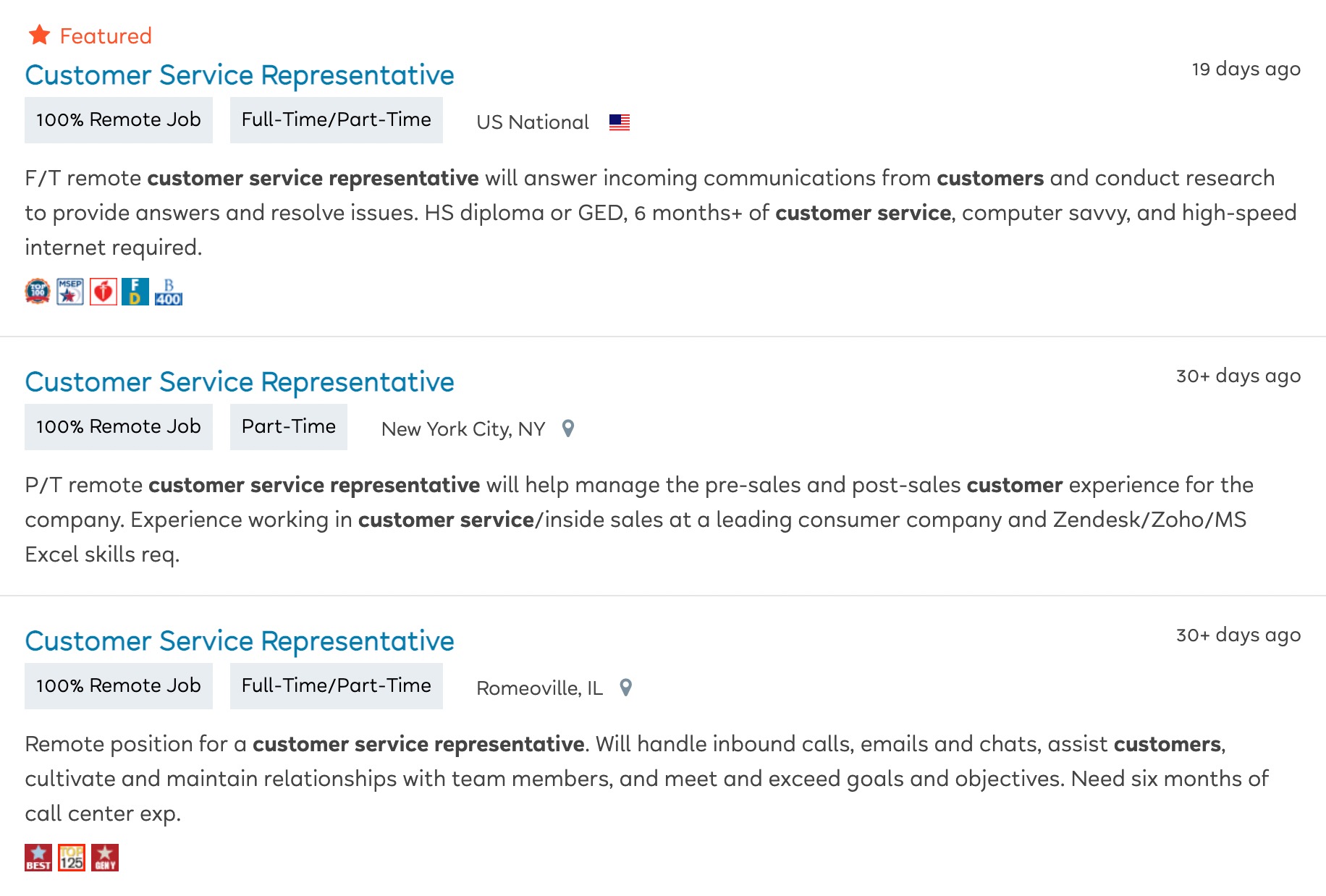Click the Gen Y star badge

(x=105, y=858)
